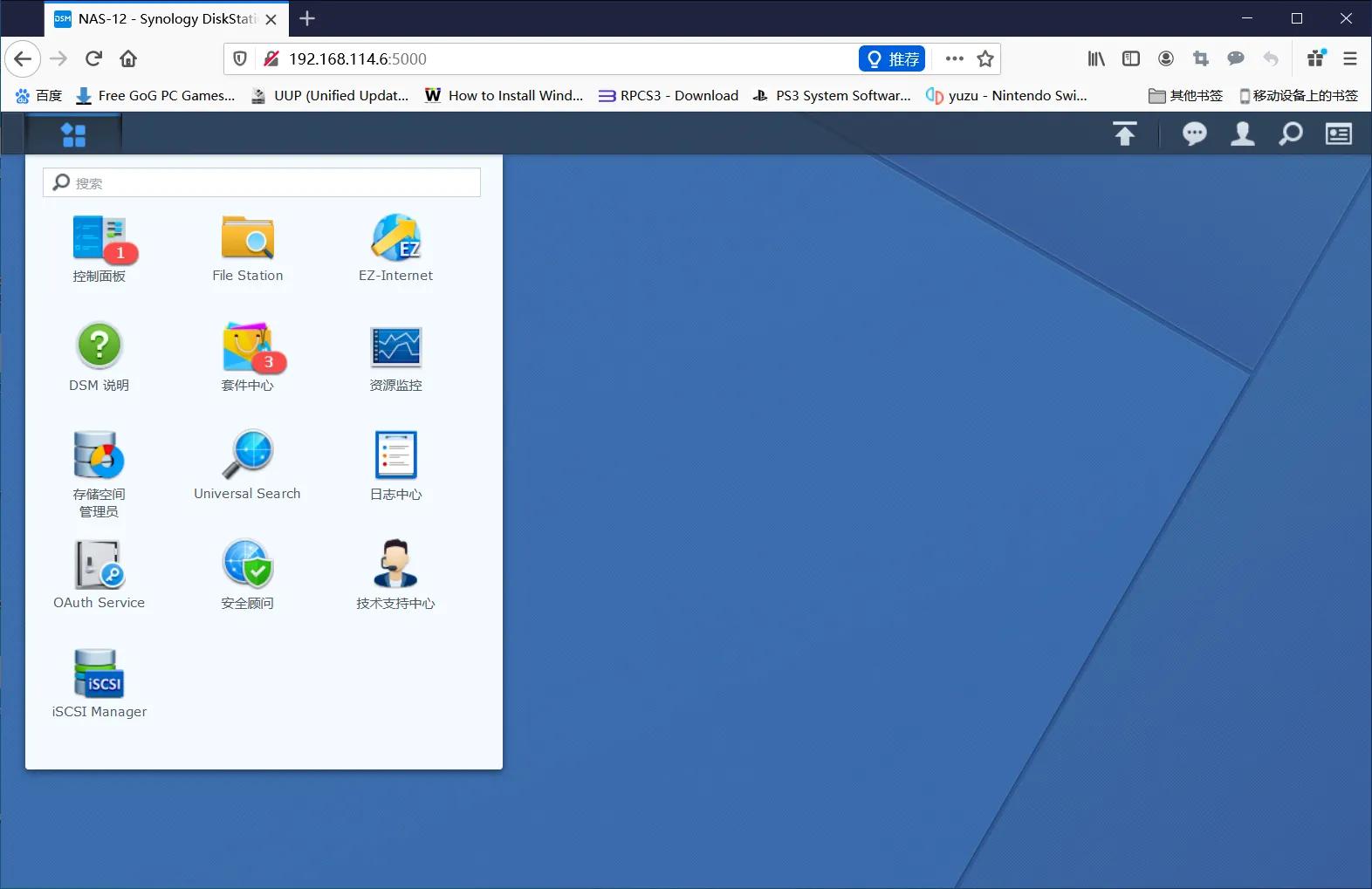Viewport: 1372px width, 889px height.
Task: Open OAuth Service
Action: point(99,575)
